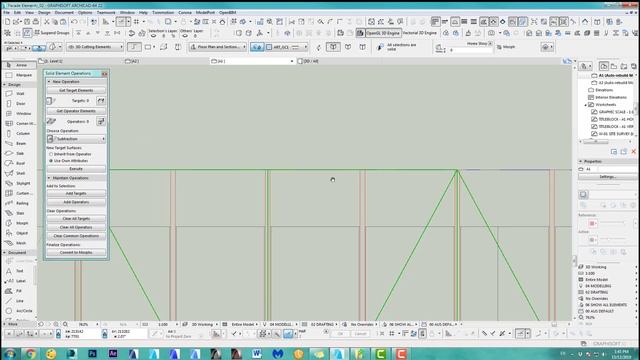640x360 pixels.
Task: Select the Stair tool
Action: tap(19, 213)
